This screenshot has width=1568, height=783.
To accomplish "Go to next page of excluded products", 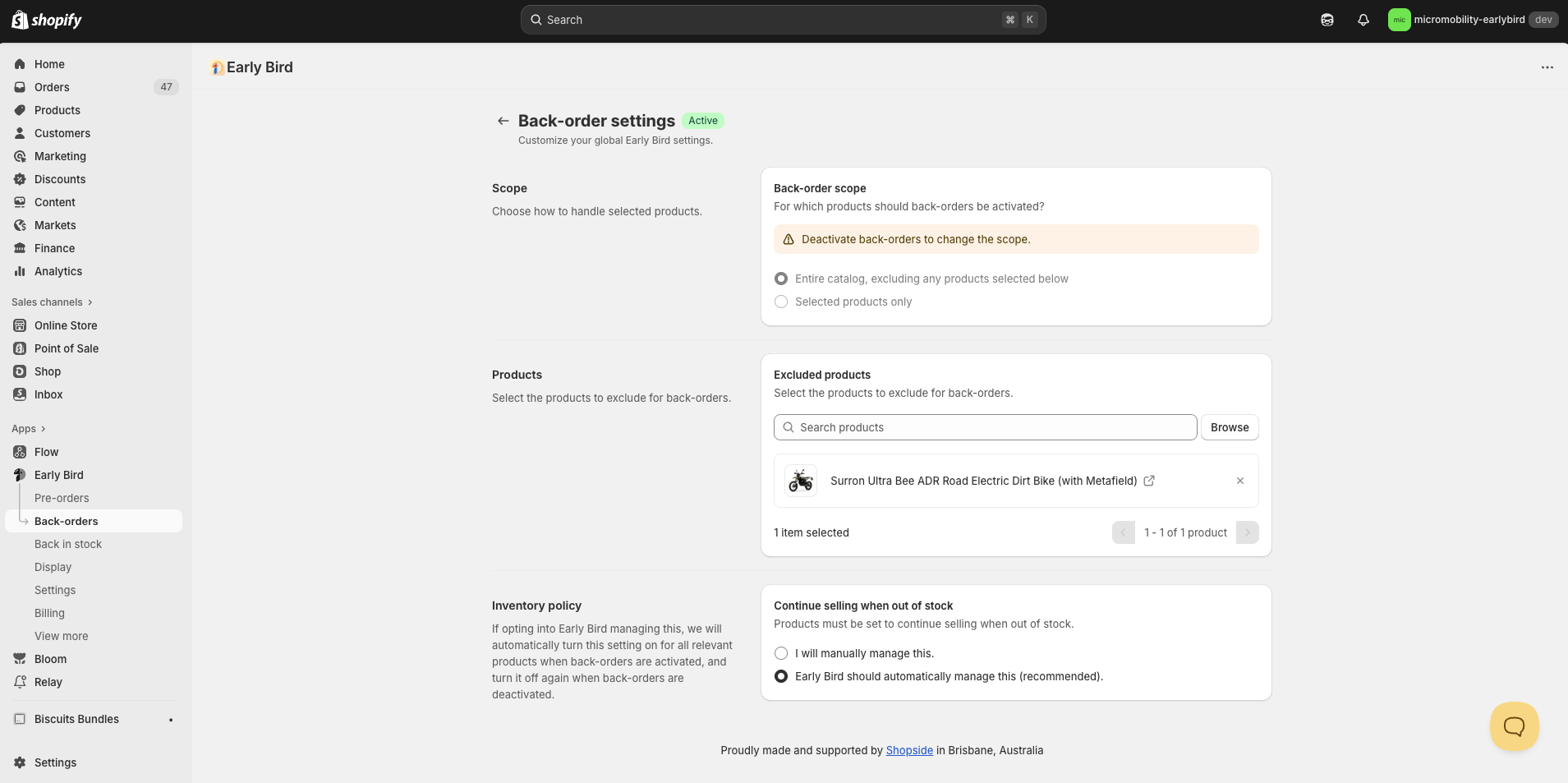I will tap(1248, 532).
